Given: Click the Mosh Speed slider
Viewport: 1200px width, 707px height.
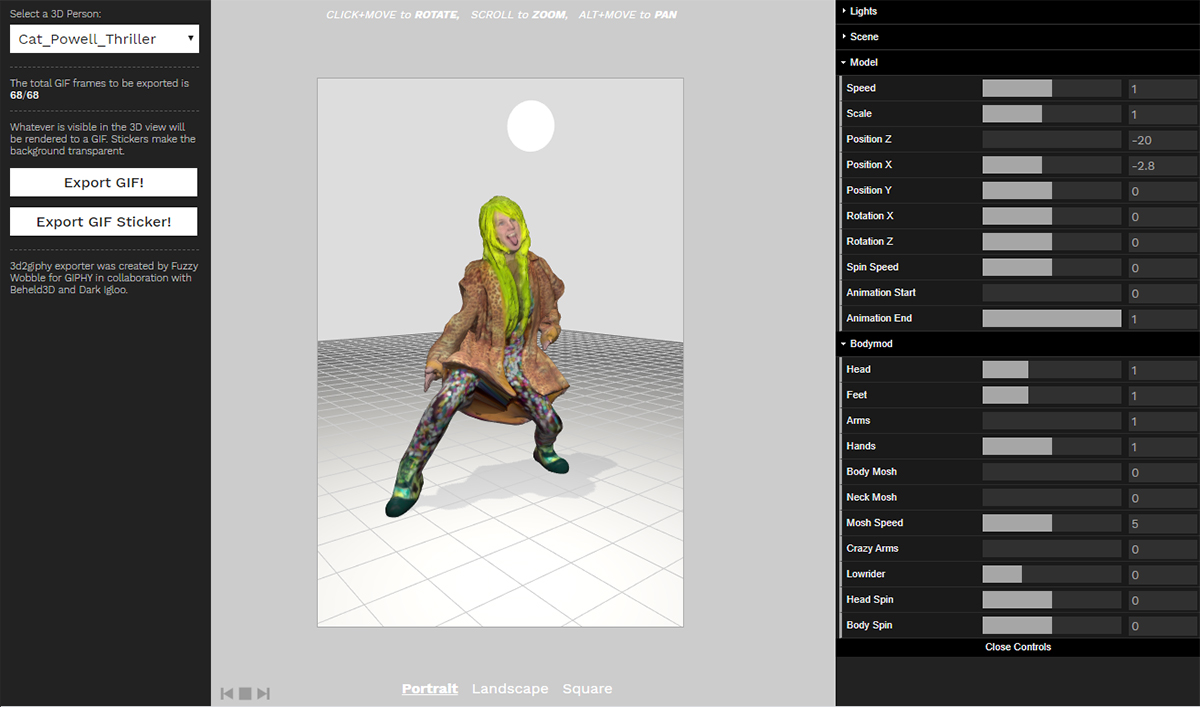Looking at the screenshot, I should point(1051,523).
